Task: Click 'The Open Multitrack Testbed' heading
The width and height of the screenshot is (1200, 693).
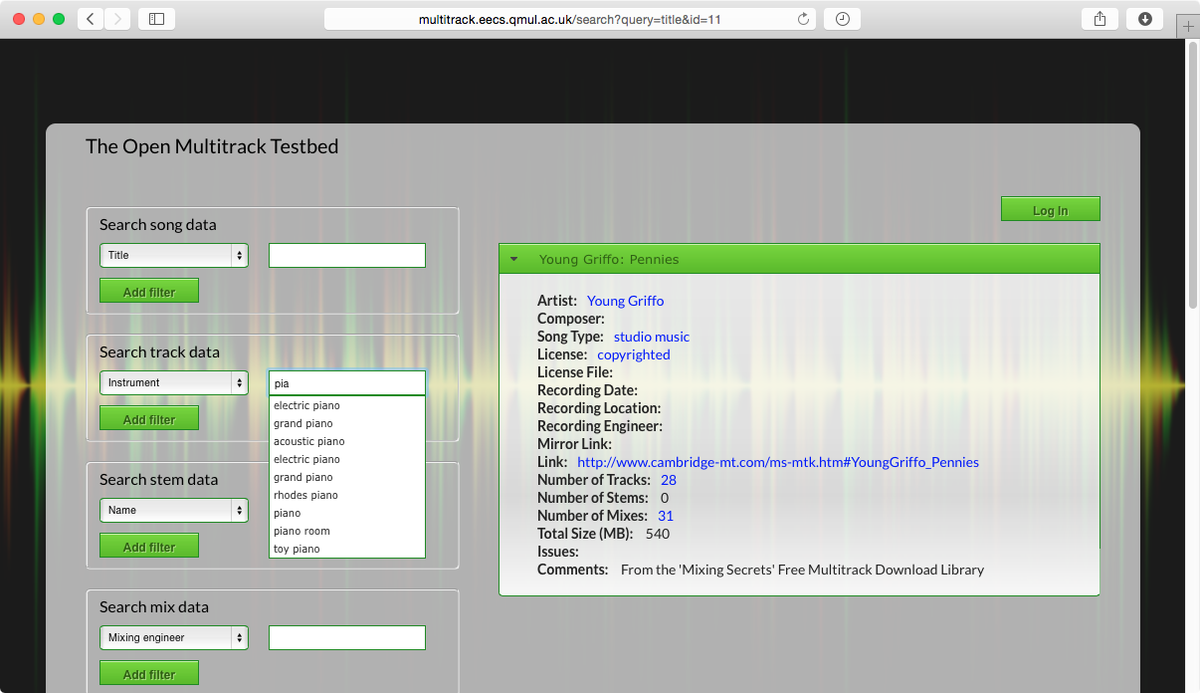Action: click(x=212, y=146)
